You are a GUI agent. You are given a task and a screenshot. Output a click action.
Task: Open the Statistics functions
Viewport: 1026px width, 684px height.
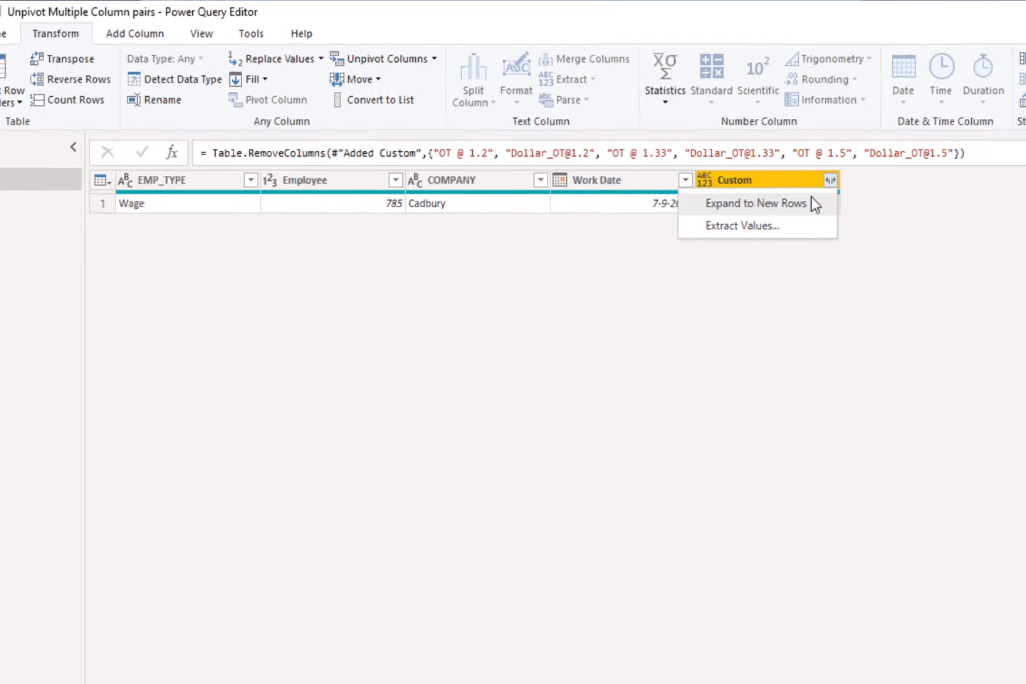tap(665, 79)
